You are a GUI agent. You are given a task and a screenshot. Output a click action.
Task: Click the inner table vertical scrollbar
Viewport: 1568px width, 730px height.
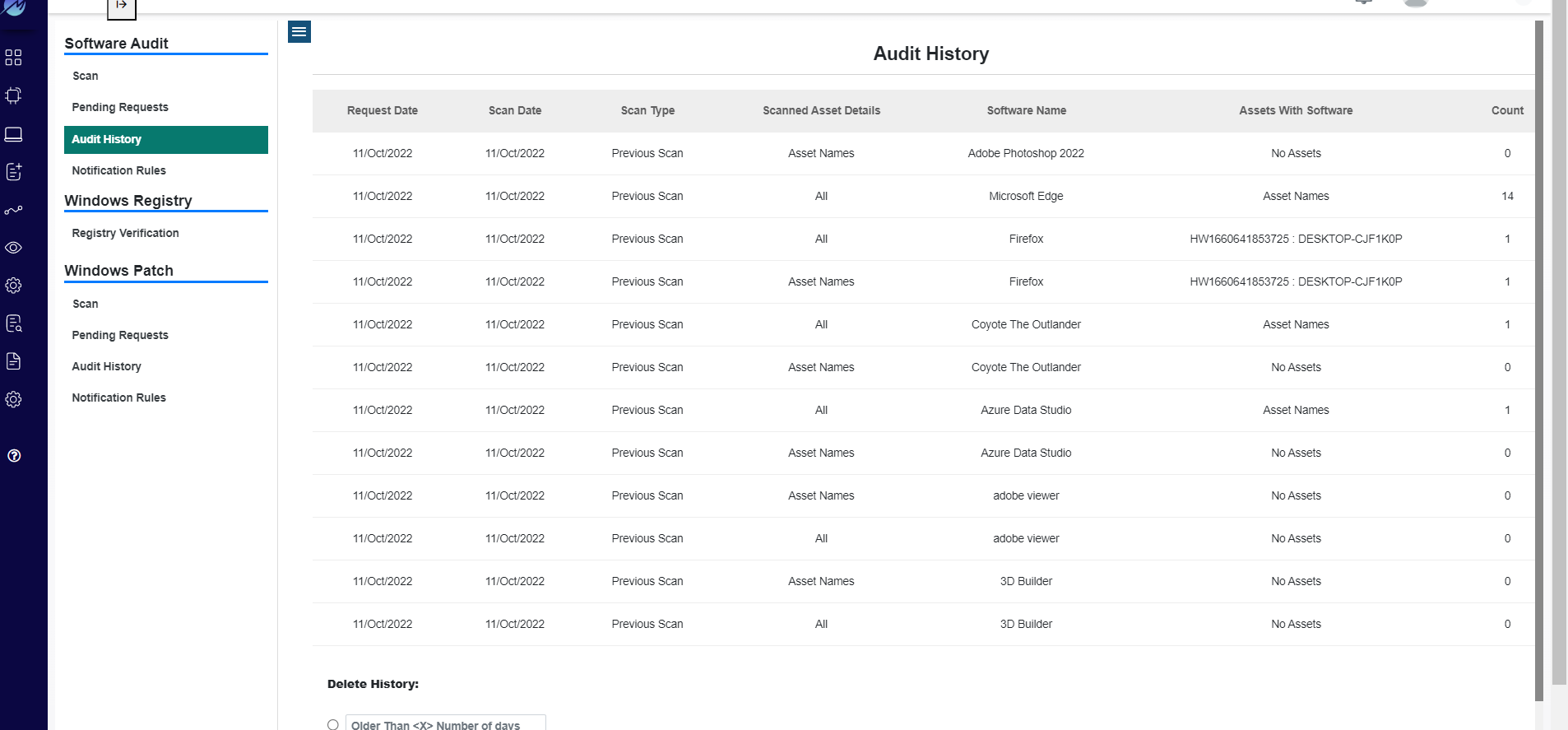(x=1539, y=360)
